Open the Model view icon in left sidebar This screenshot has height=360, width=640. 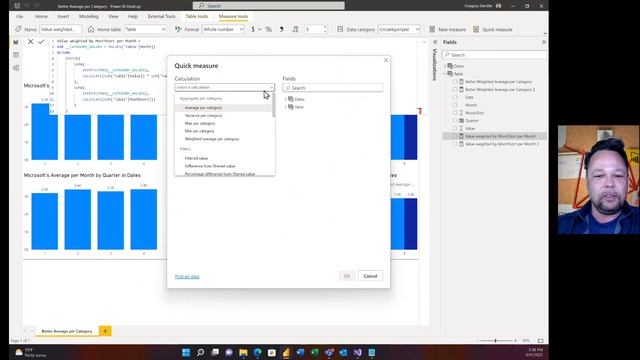[16, 68]
